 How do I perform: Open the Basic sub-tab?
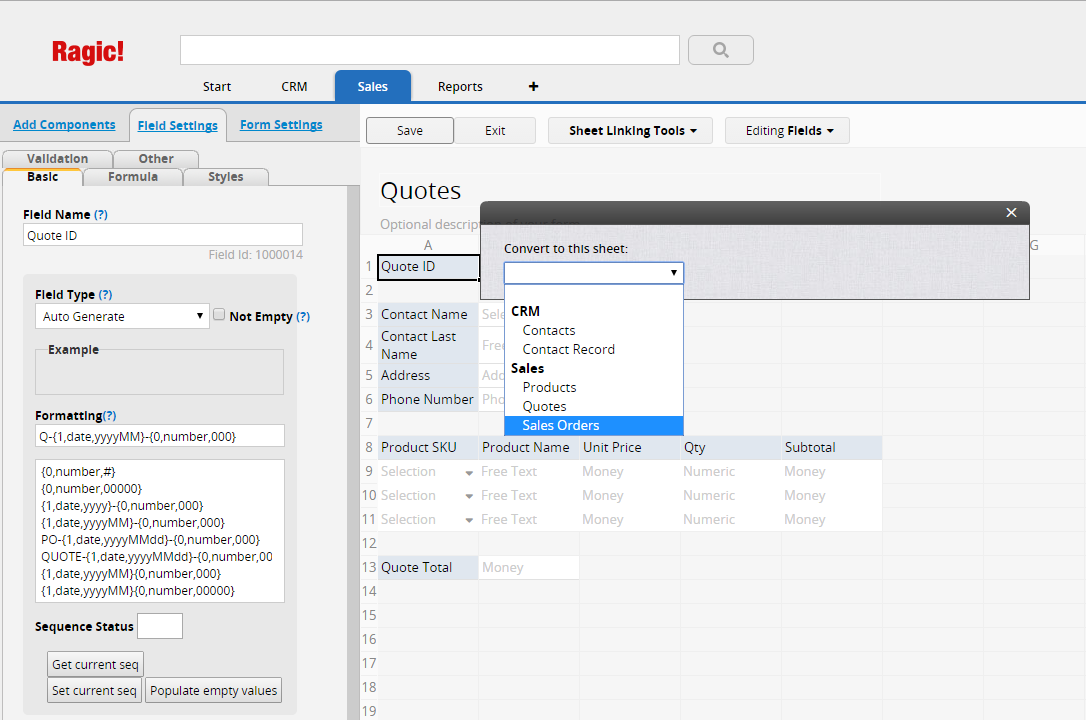pos(42,177)
